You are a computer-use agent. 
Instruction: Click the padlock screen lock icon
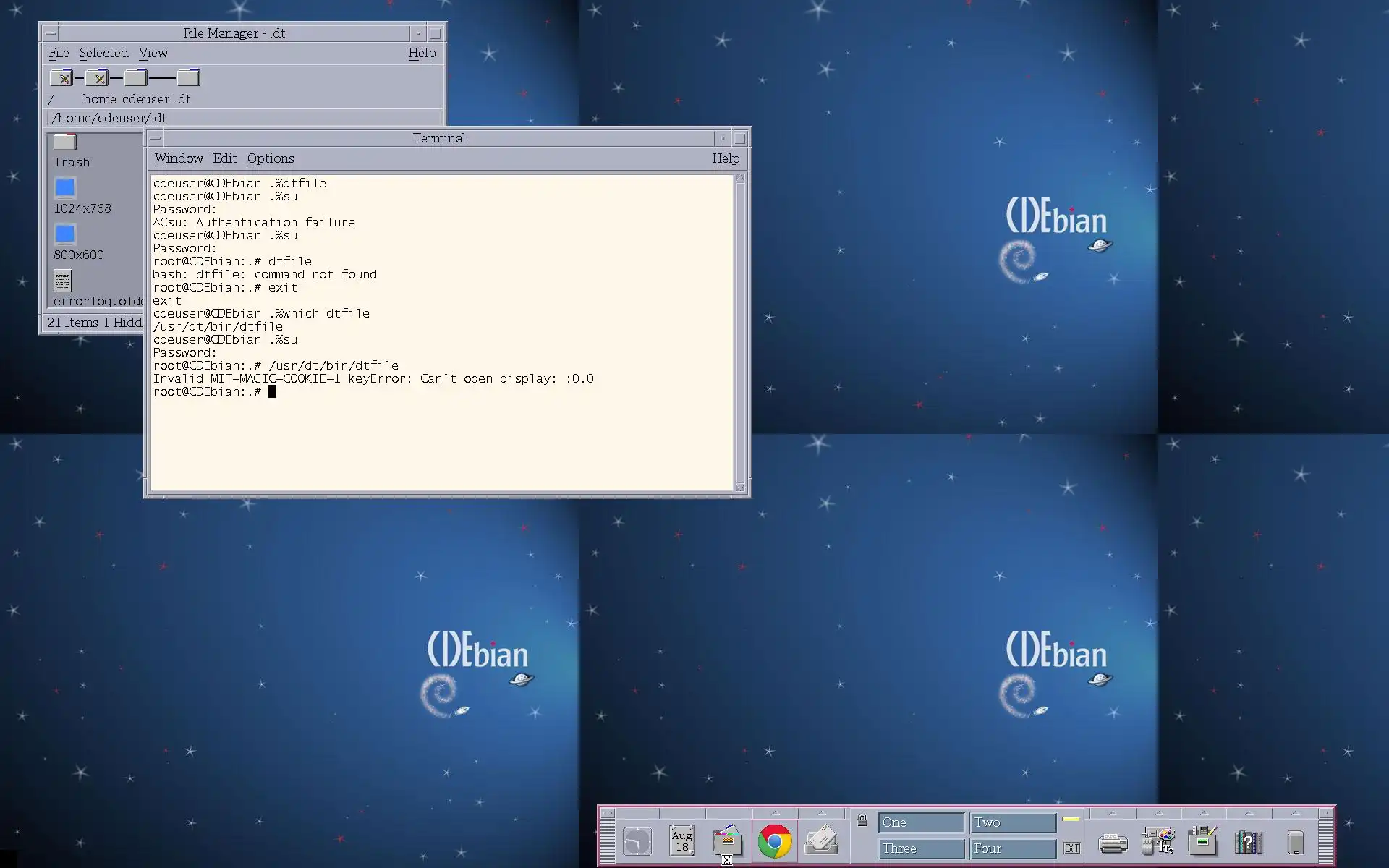click(862, 820)
